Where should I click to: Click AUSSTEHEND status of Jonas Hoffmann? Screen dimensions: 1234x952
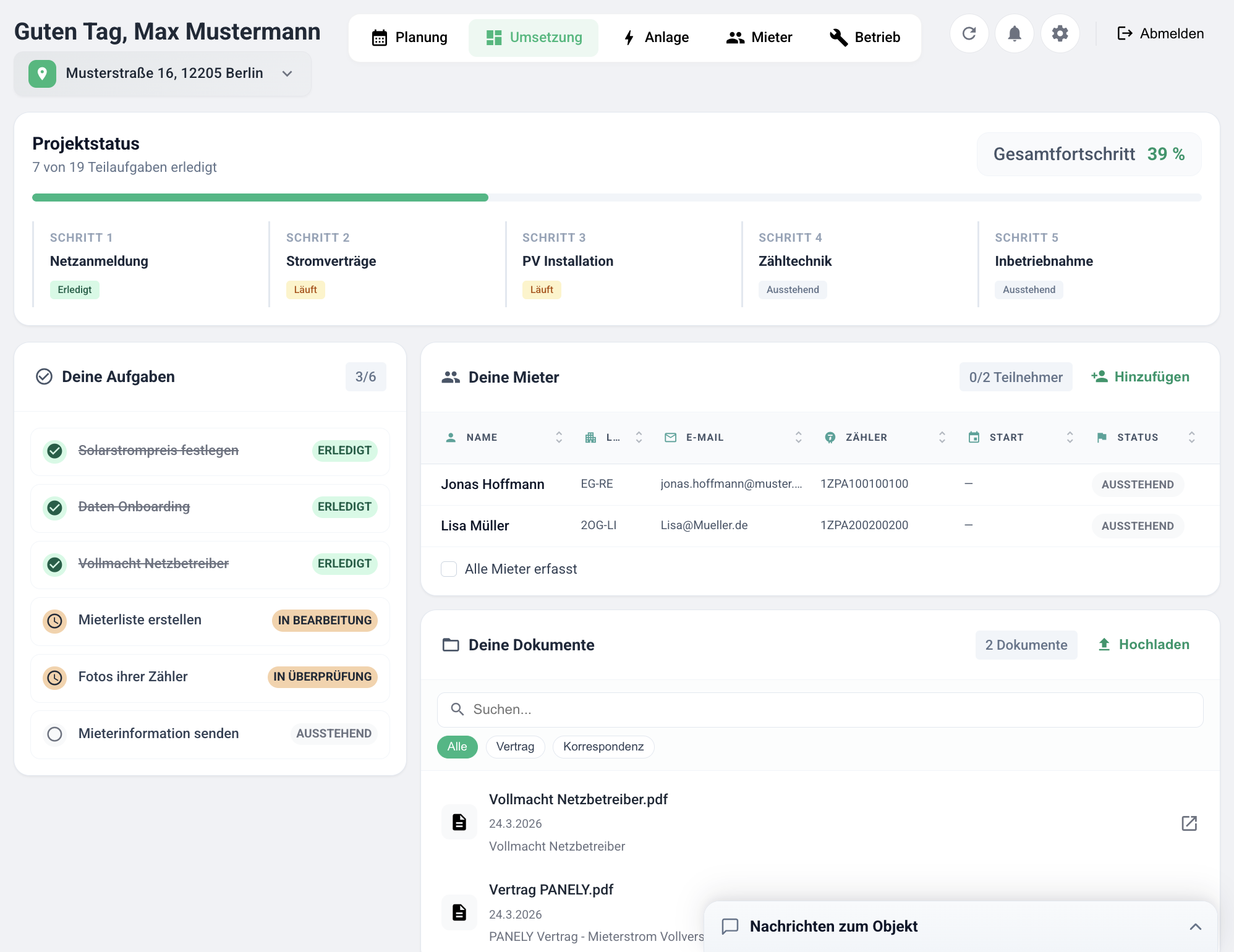point(1138,485)
